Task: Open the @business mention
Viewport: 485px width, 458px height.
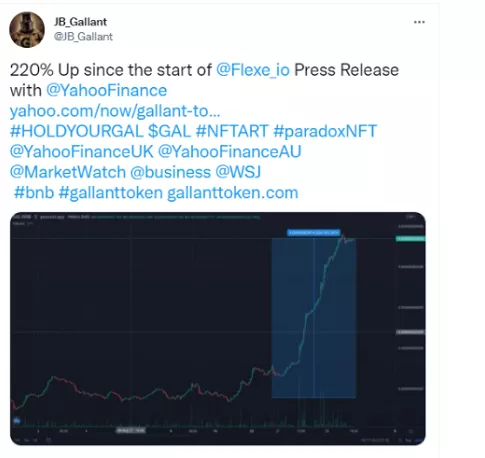Action: tap(170, 172)
